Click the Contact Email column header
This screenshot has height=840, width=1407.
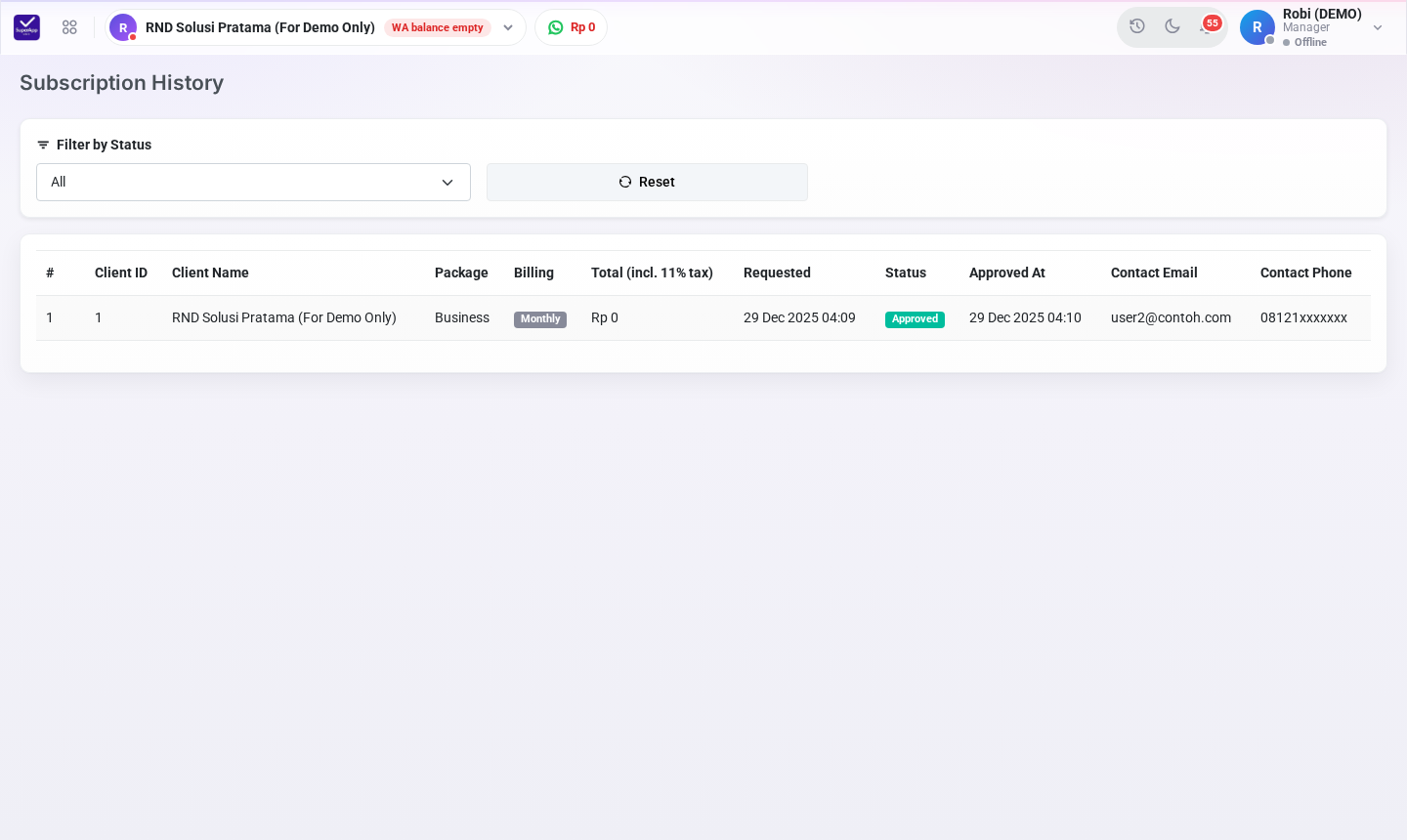click(1154, 273)
